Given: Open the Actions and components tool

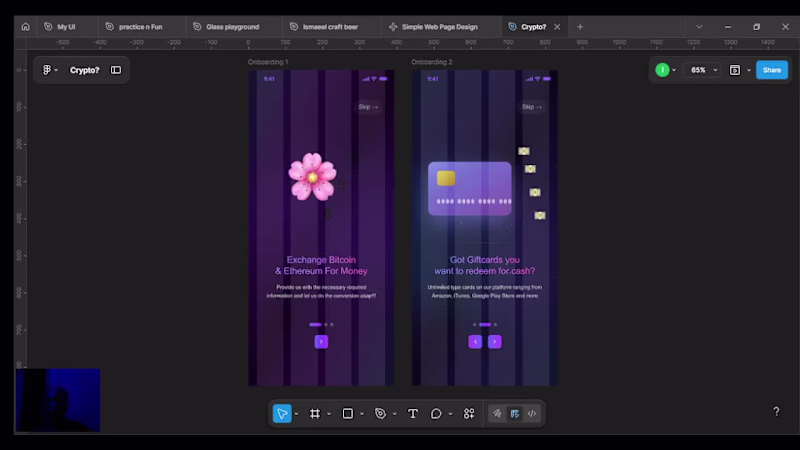Looking at the screenshot, I should coord(469,413).
